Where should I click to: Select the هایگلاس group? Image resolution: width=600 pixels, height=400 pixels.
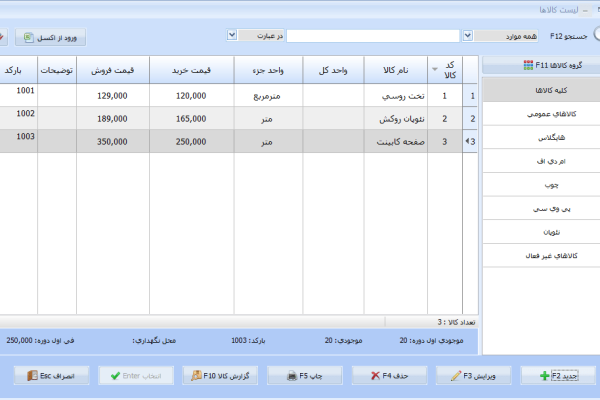click(x=541, y=137)
